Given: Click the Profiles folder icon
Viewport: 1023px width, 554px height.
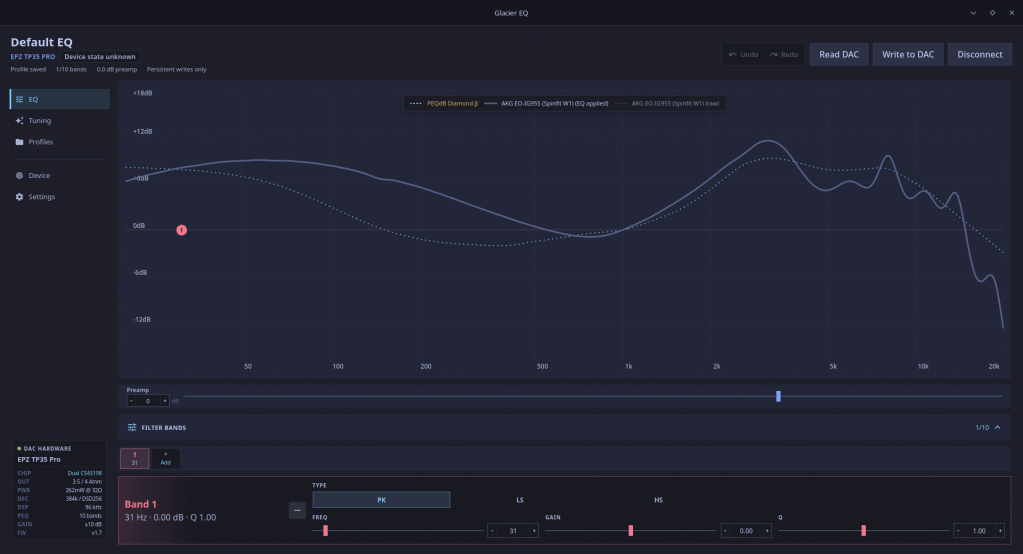Looking at the screenshot, I should click(x=20, y=142).
